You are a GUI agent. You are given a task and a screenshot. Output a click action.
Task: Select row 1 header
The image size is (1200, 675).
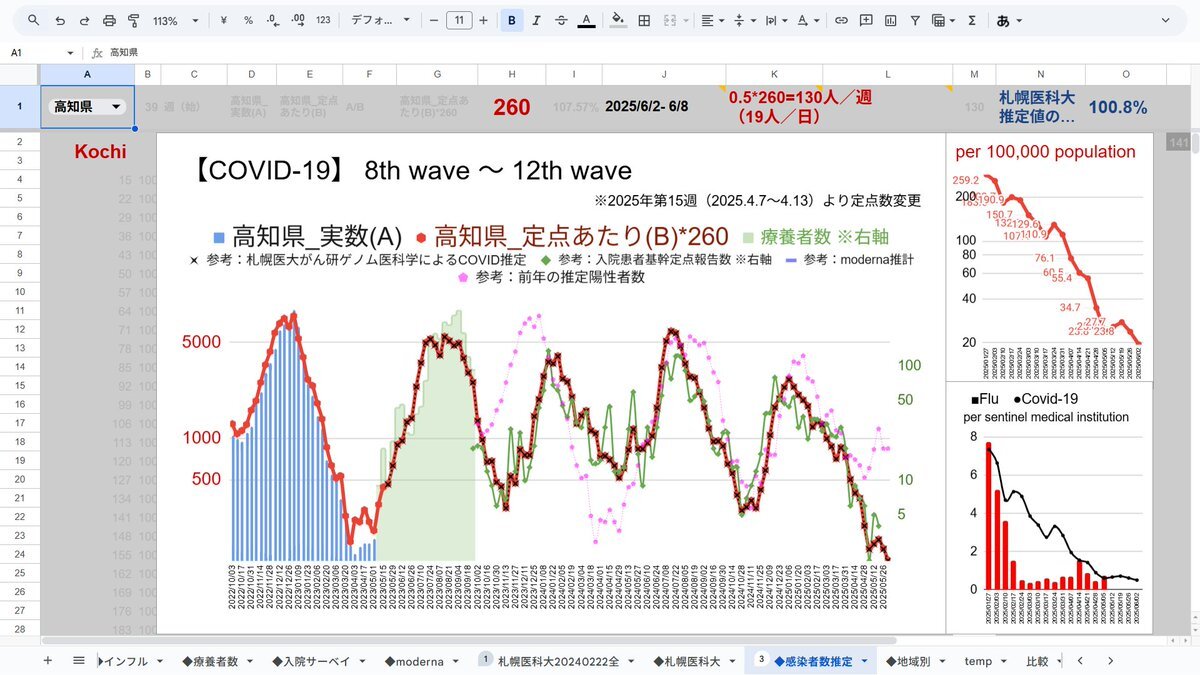(x=20, y=106)
